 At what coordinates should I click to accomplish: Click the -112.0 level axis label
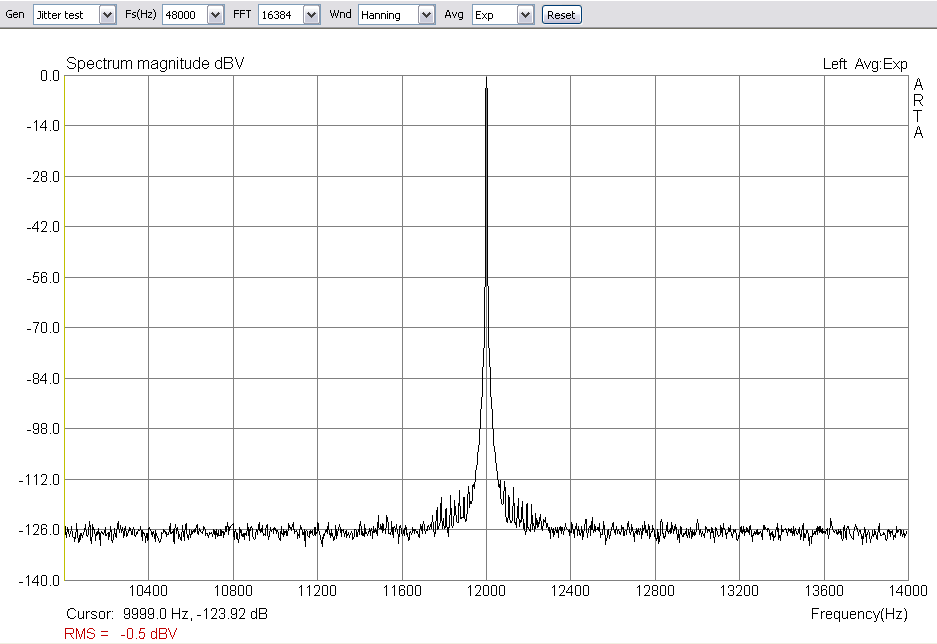pyautogui.click(x=39, y=480)
